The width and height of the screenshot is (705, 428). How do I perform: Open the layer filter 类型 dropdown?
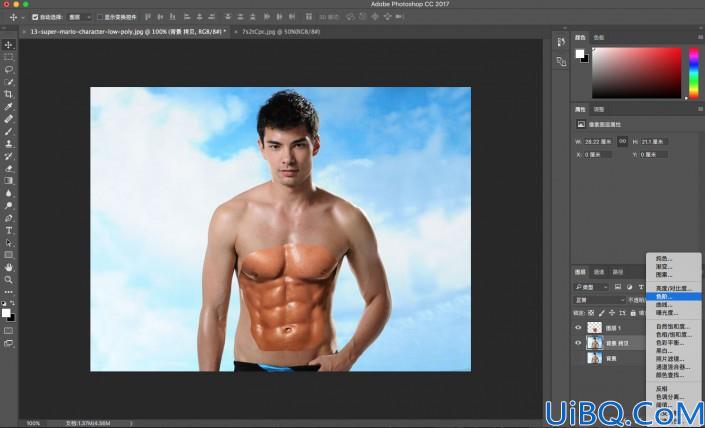591,287
